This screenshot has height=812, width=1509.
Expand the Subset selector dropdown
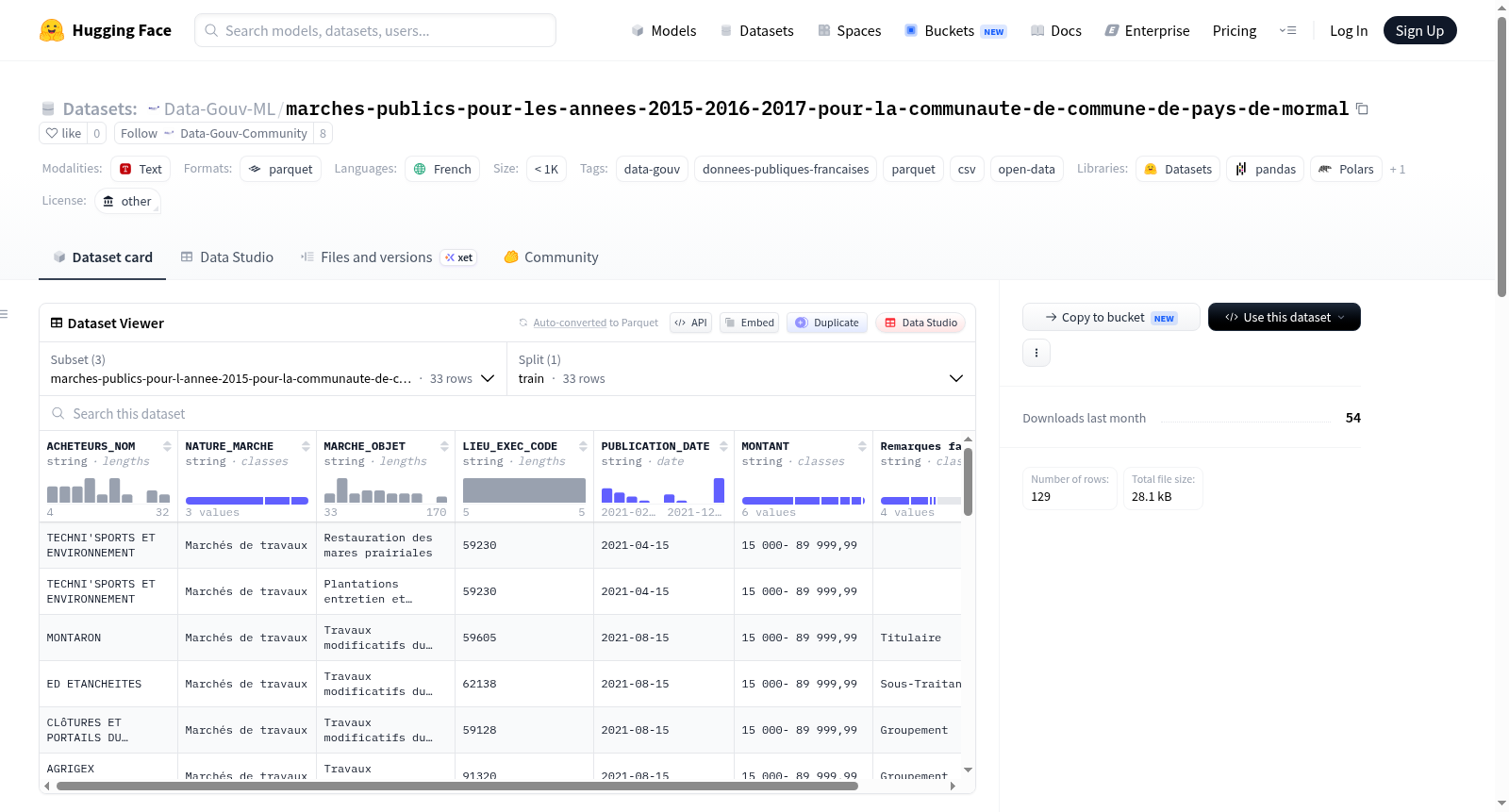273,369
